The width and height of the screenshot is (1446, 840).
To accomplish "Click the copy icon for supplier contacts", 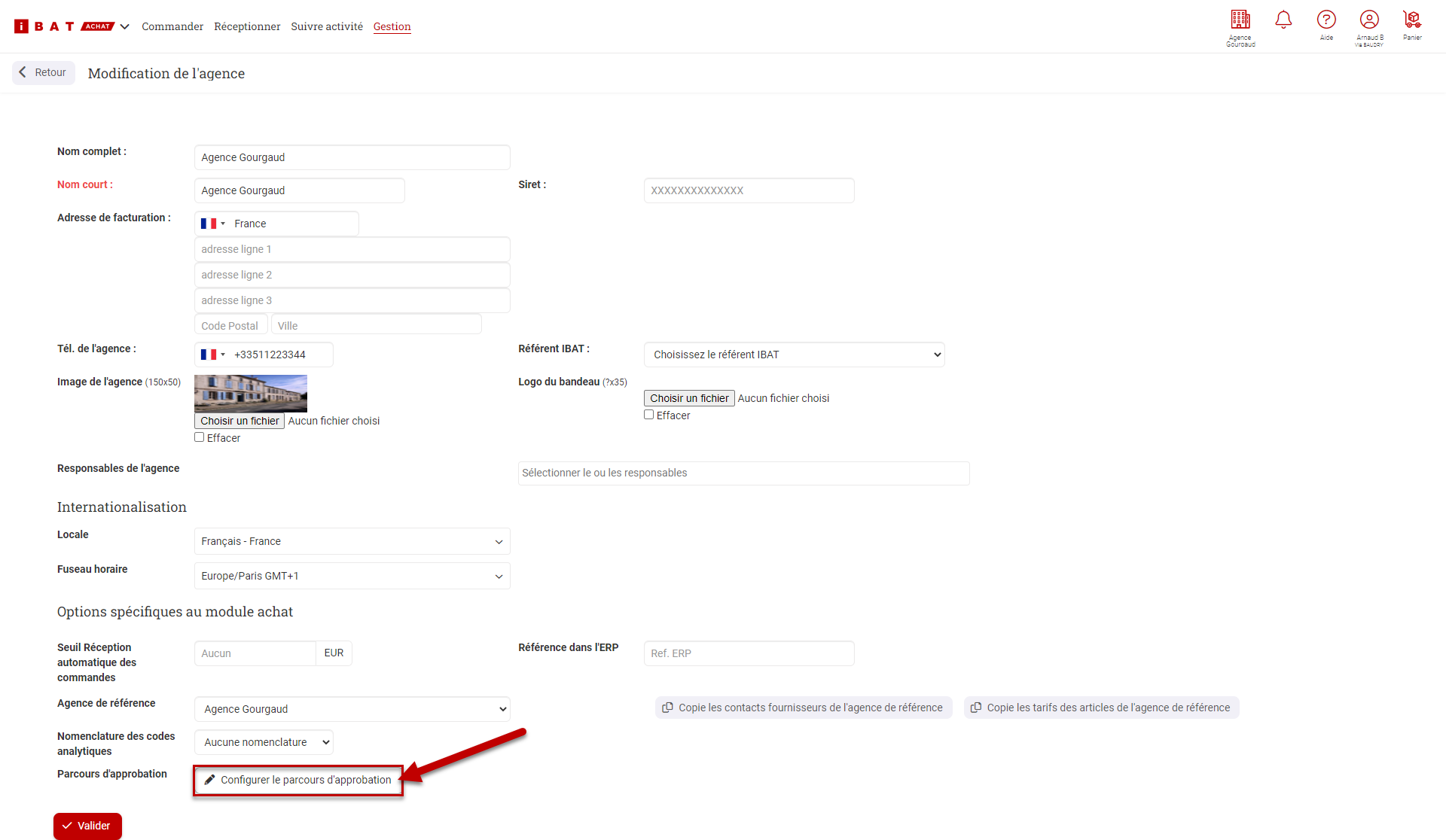I will (667, 708).
